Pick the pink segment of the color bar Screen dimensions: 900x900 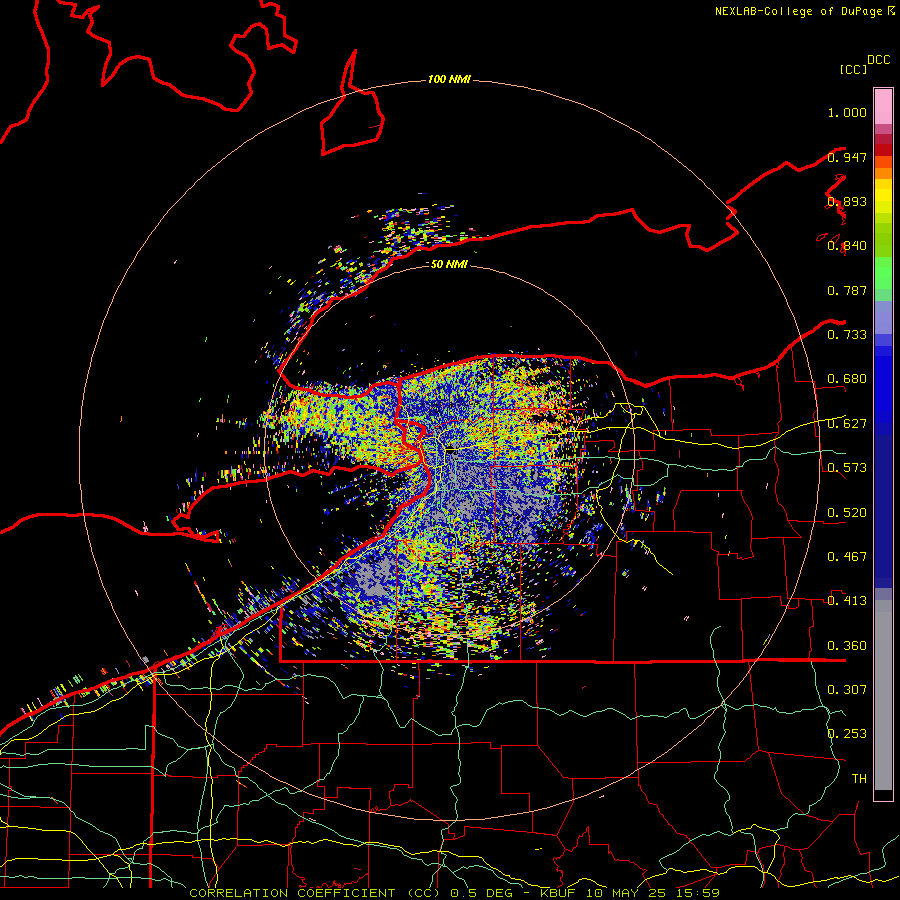883,106
